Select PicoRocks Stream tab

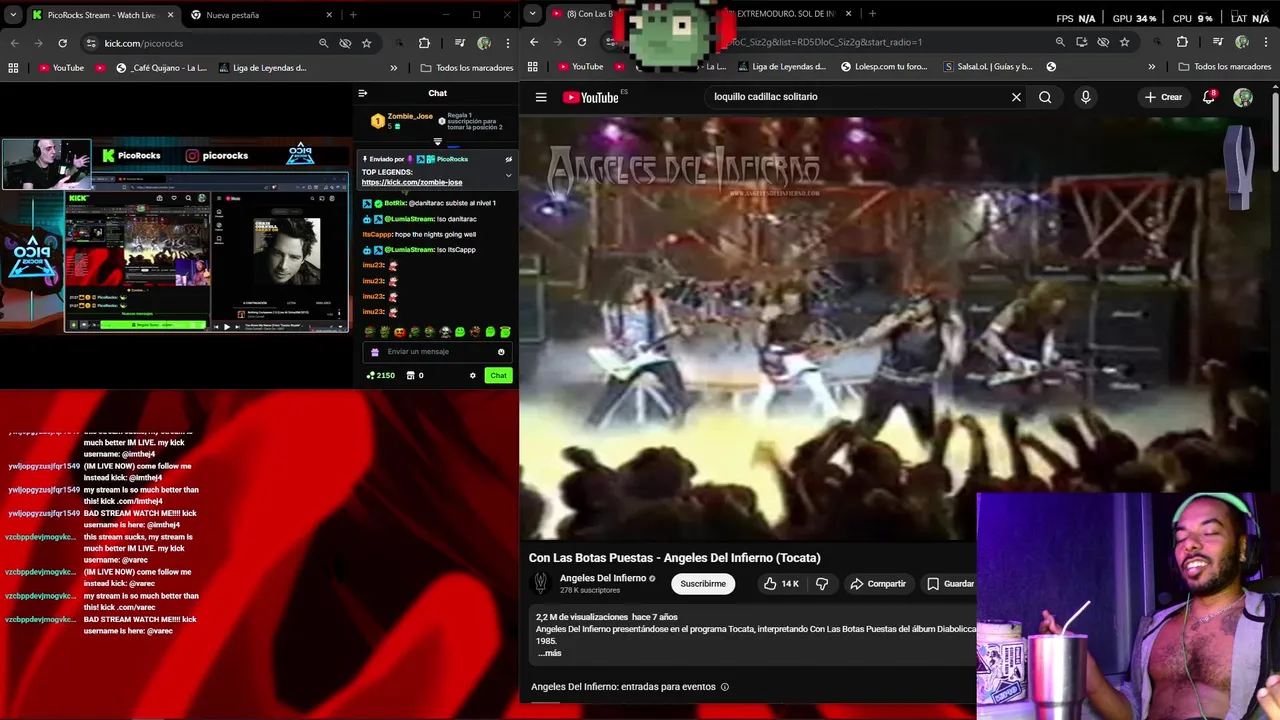[x=102, y=15]
